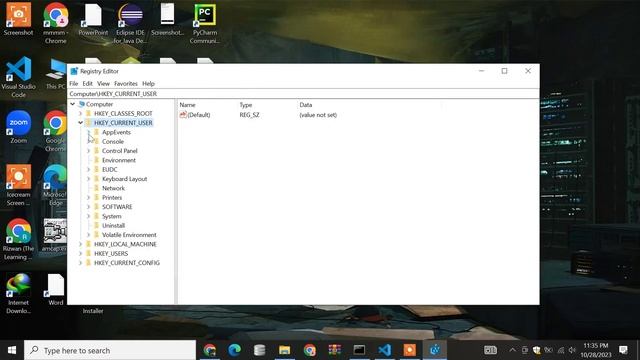Open PyCharm Community desktop shortcut
The height and width of the screenshot is (360, 640).
(x=205, y=22)
